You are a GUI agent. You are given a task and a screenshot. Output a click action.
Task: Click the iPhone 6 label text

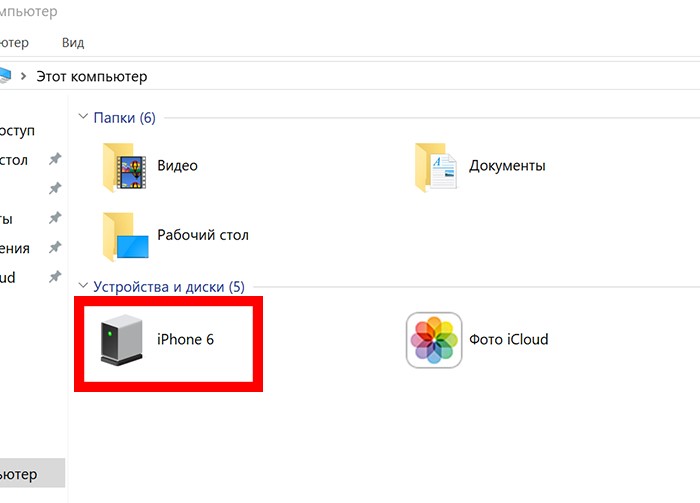tap(185, 340)
